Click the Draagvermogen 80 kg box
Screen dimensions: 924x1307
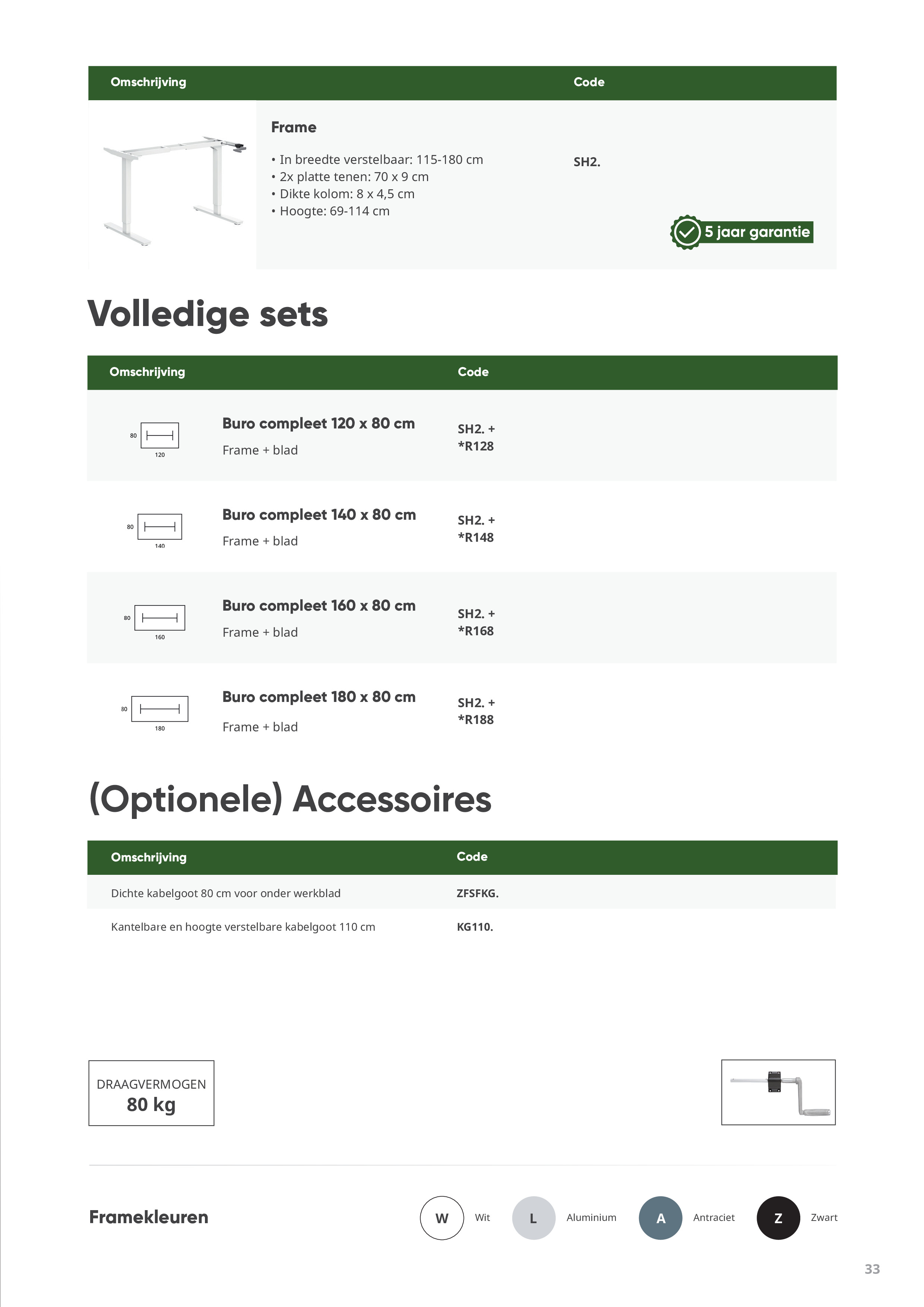click(x=151, y=1093)
